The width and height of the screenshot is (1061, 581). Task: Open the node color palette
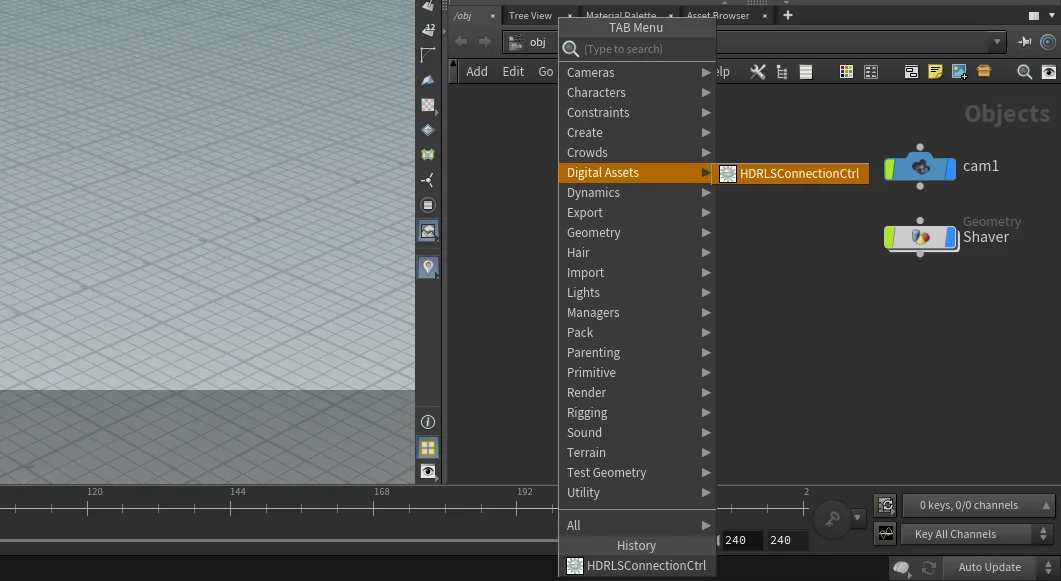pyautogui.click(x=846, y=72)
